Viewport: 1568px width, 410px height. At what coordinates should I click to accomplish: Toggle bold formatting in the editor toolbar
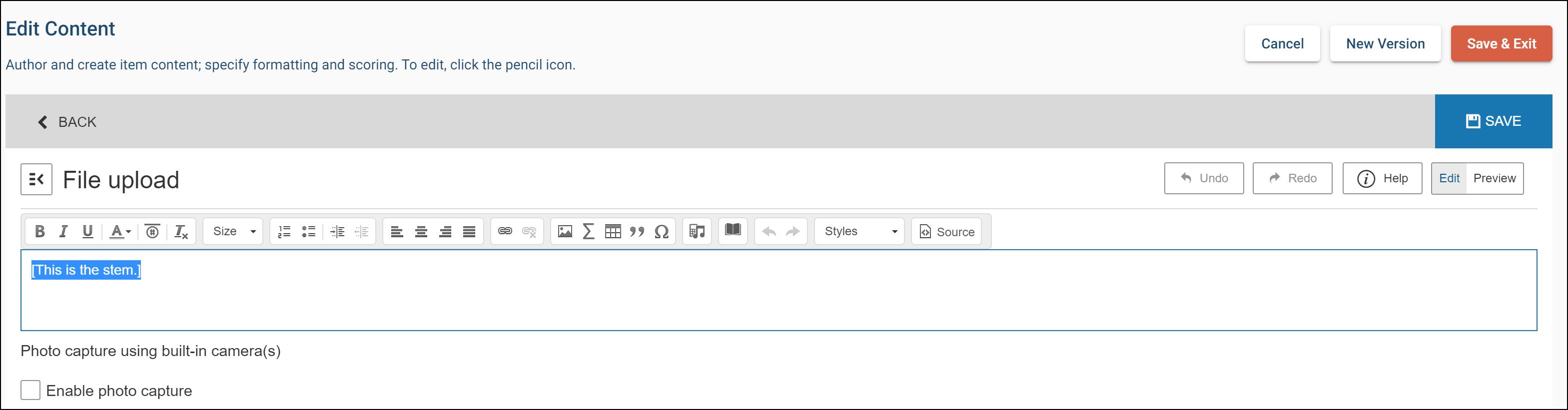click(x=39, y=231)
